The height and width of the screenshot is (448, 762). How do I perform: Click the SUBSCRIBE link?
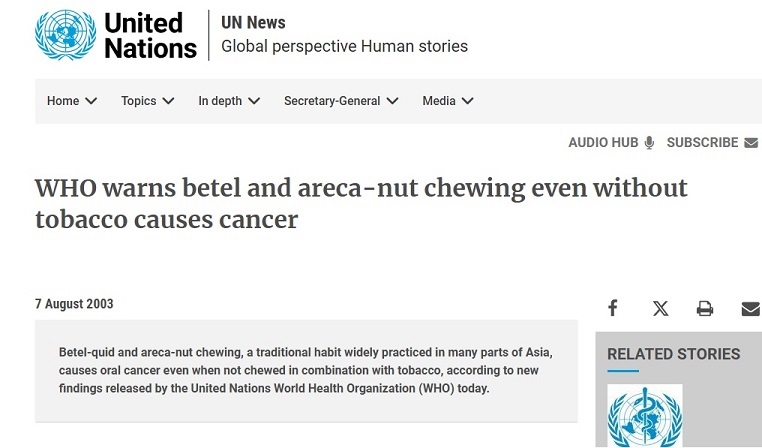[x=702, y=143]
